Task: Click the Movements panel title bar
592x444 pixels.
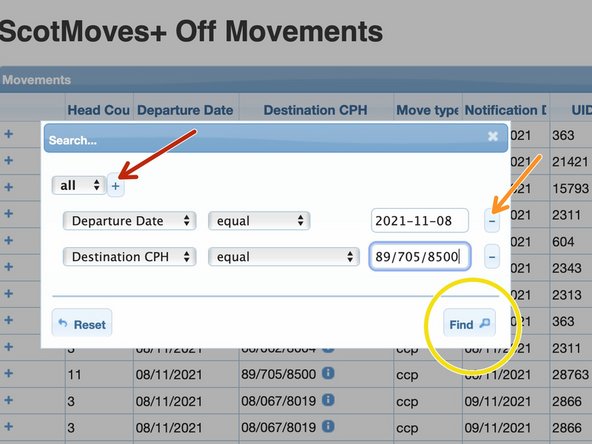Action: click(296, 80)
